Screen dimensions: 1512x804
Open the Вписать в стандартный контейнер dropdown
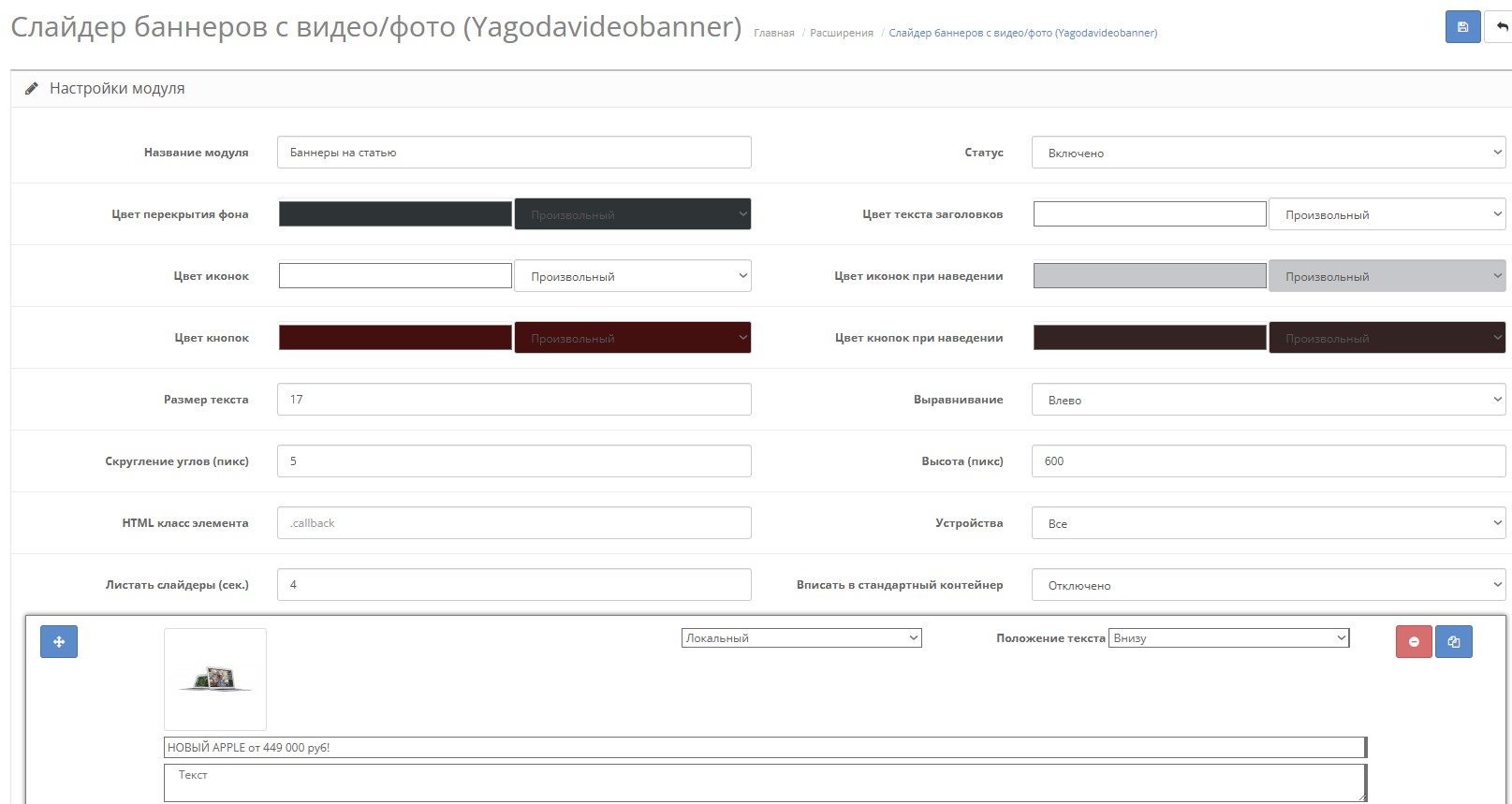[x=1268, y=585]
